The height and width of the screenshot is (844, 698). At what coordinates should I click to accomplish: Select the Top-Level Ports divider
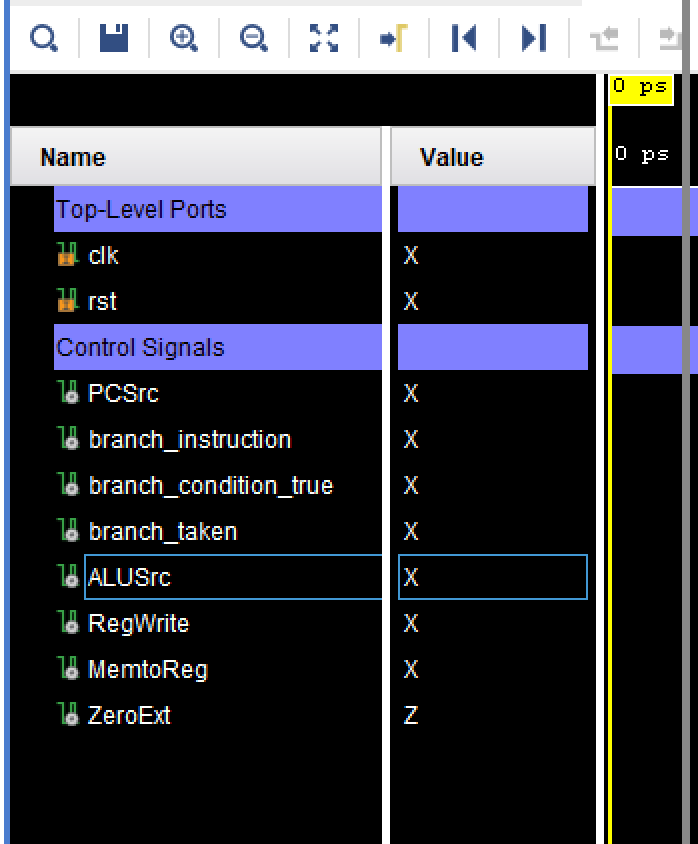[x=141, y=210]
